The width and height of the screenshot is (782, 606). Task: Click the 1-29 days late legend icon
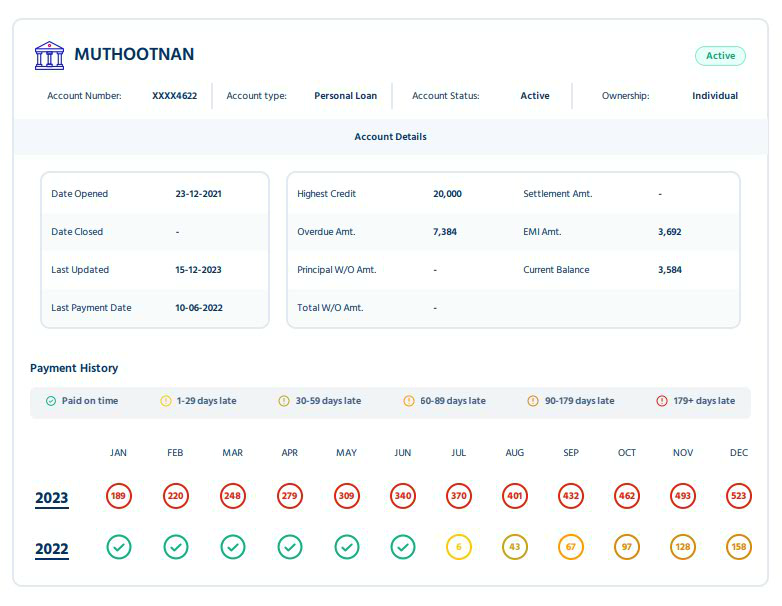(x=166, y=401)
